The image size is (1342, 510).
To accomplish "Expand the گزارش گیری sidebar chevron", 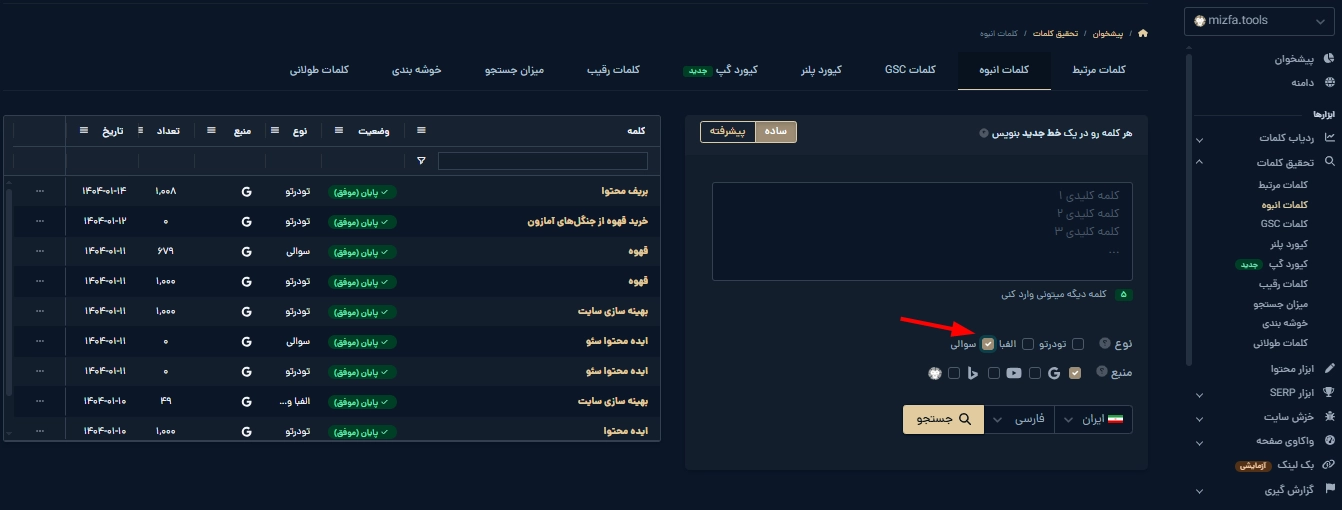I will point(1200,490).
